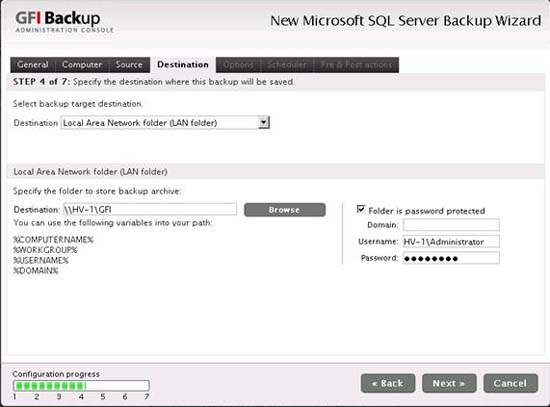This screenshot has height=407, width=550.
Task: Click the disabled Options tab
Action: point(238,65)
